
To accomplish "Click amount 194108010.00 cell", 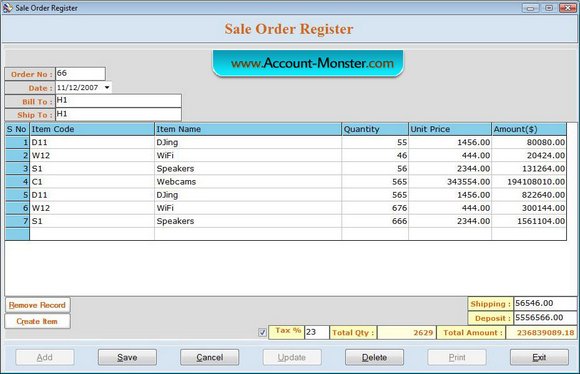I will 529,182.
